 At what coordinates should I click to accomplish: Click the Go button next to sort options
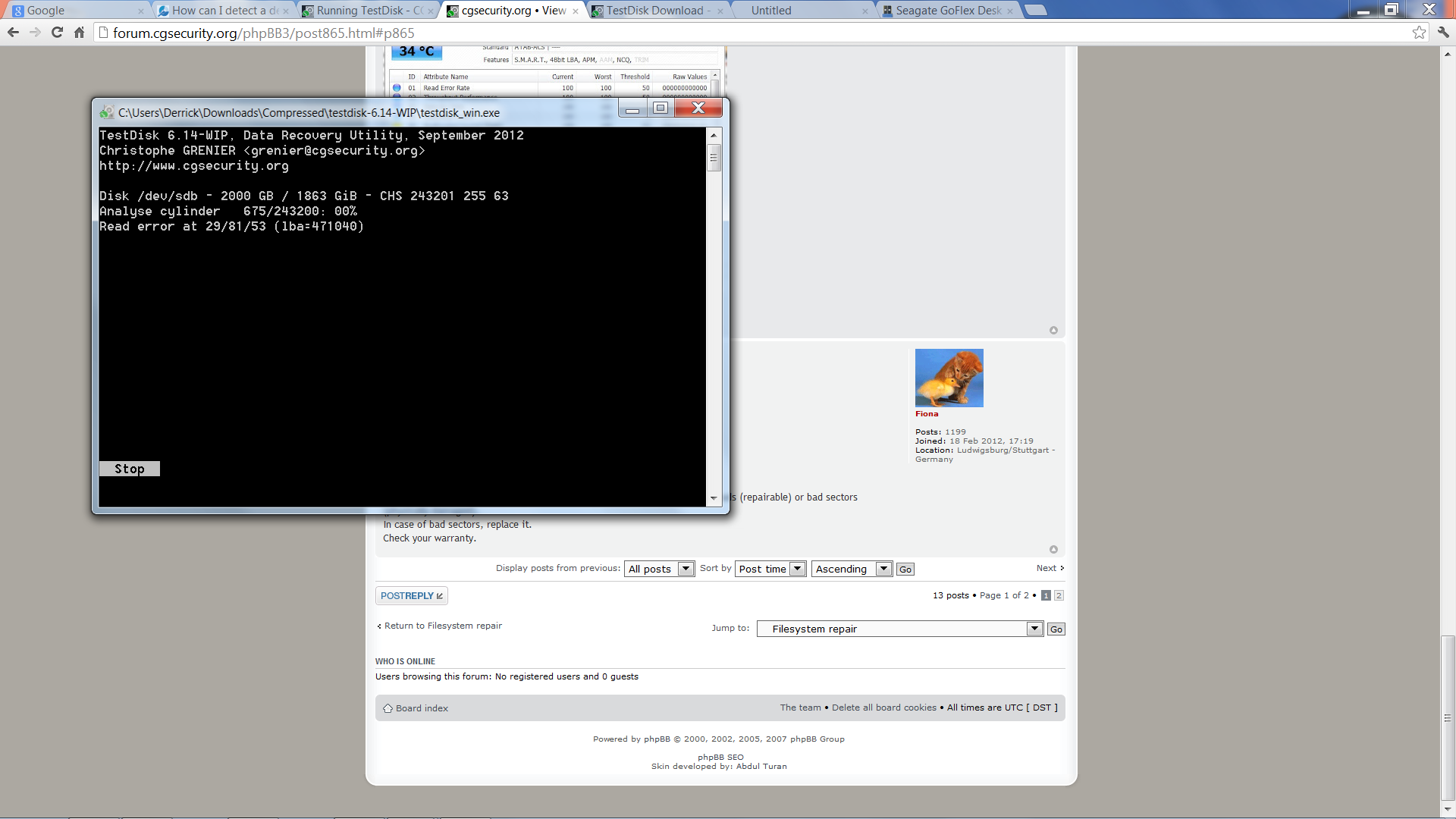905,569
